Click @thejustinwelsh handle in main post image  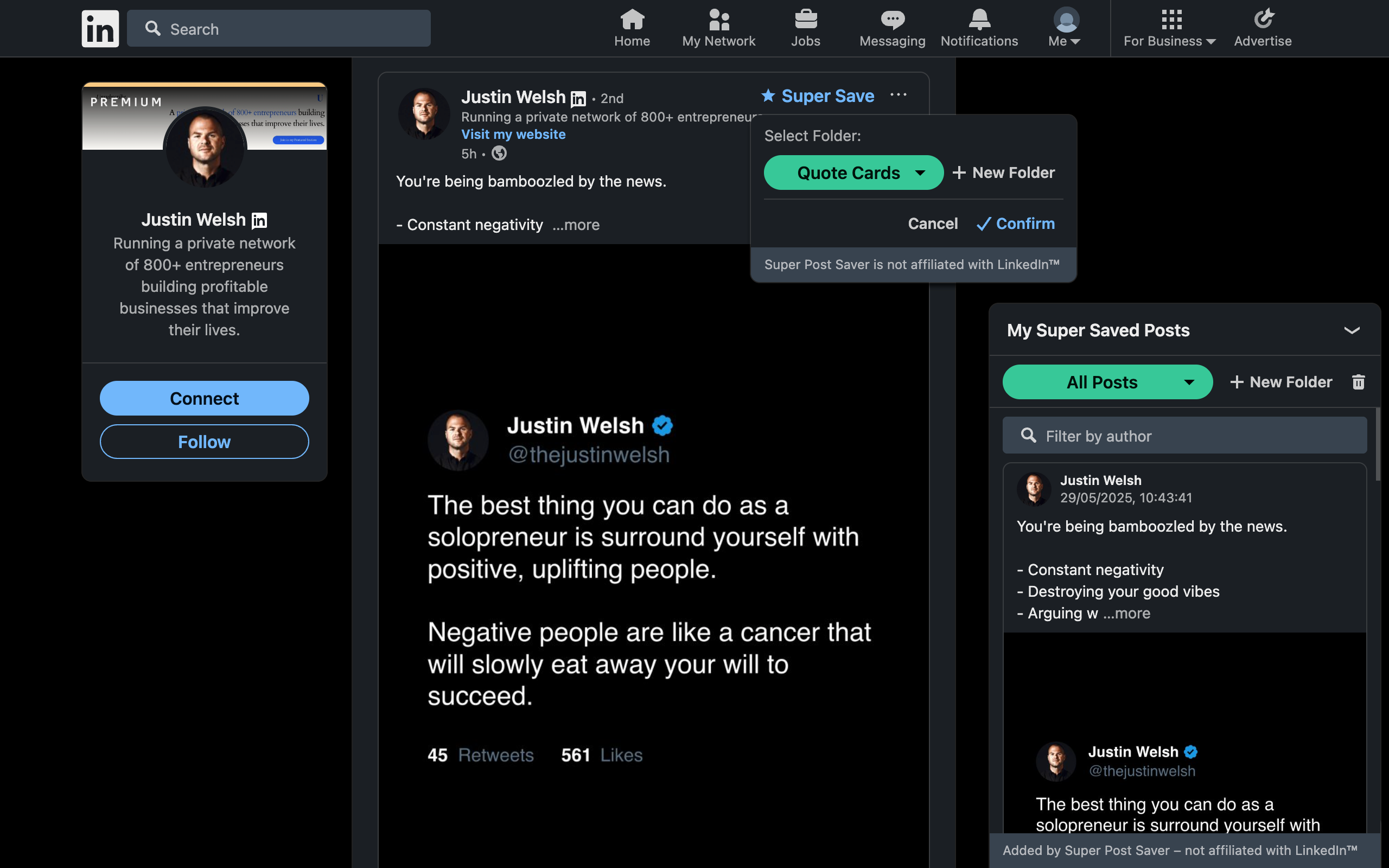tap(589, 455)
